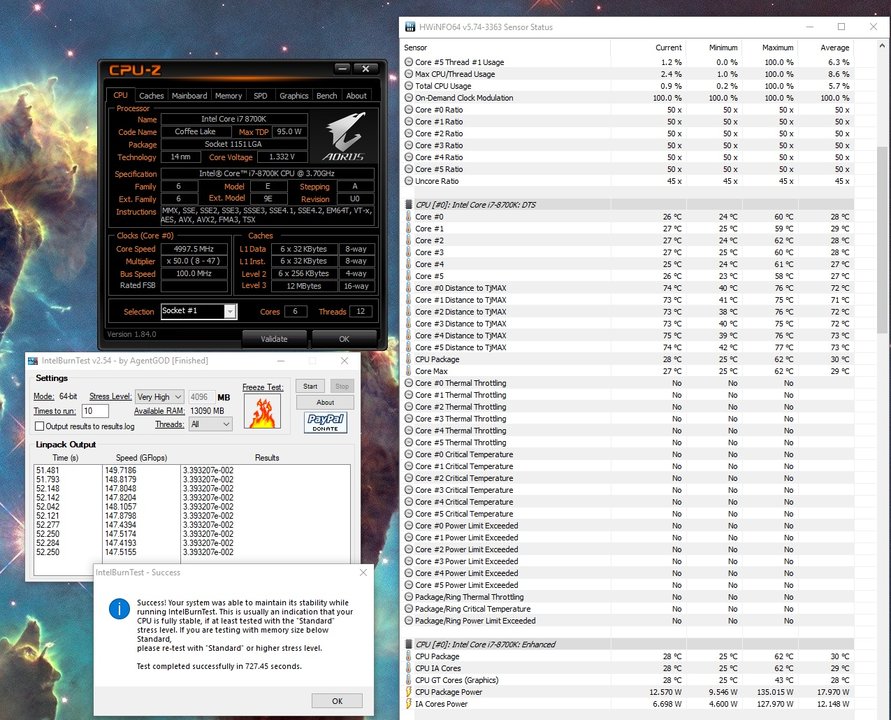Click the Stop button in IntelBurnTest
Image resolution: width=891 pixels, height=720 pixels.
(342, 386)
